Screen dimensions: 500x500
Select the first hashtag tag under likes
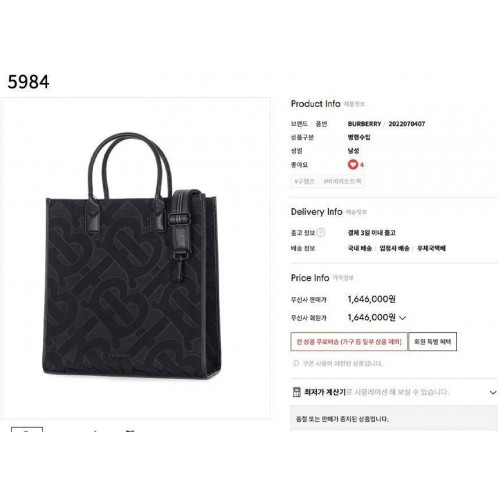coord(304,181)
